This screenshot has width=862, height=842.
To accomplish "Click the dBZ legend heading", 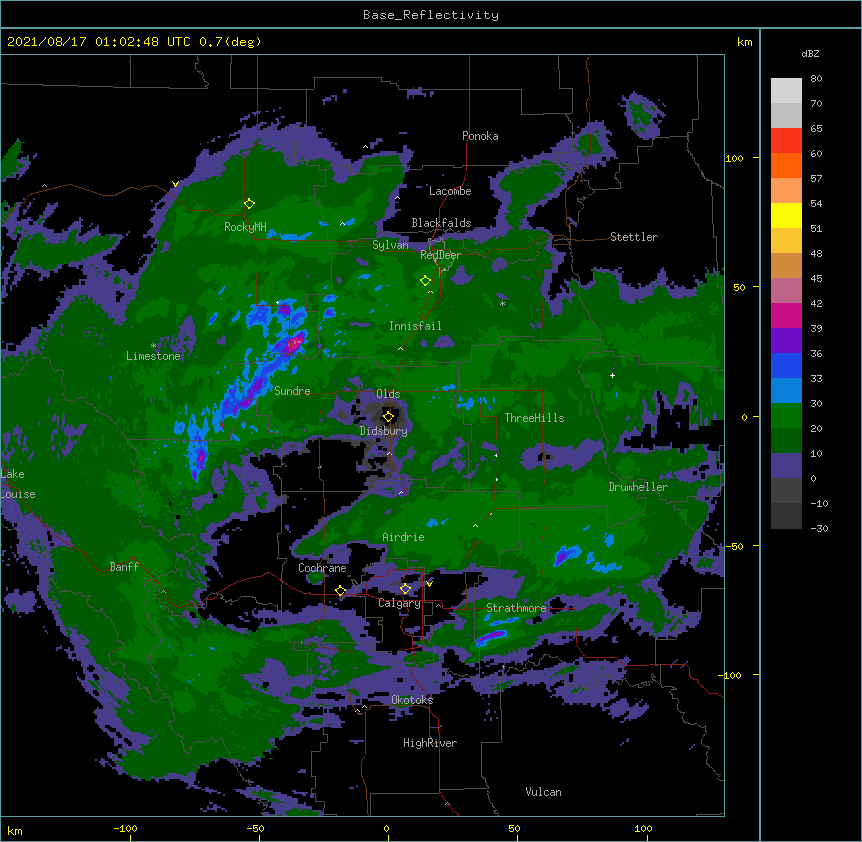I will click(x=810, y=53).
